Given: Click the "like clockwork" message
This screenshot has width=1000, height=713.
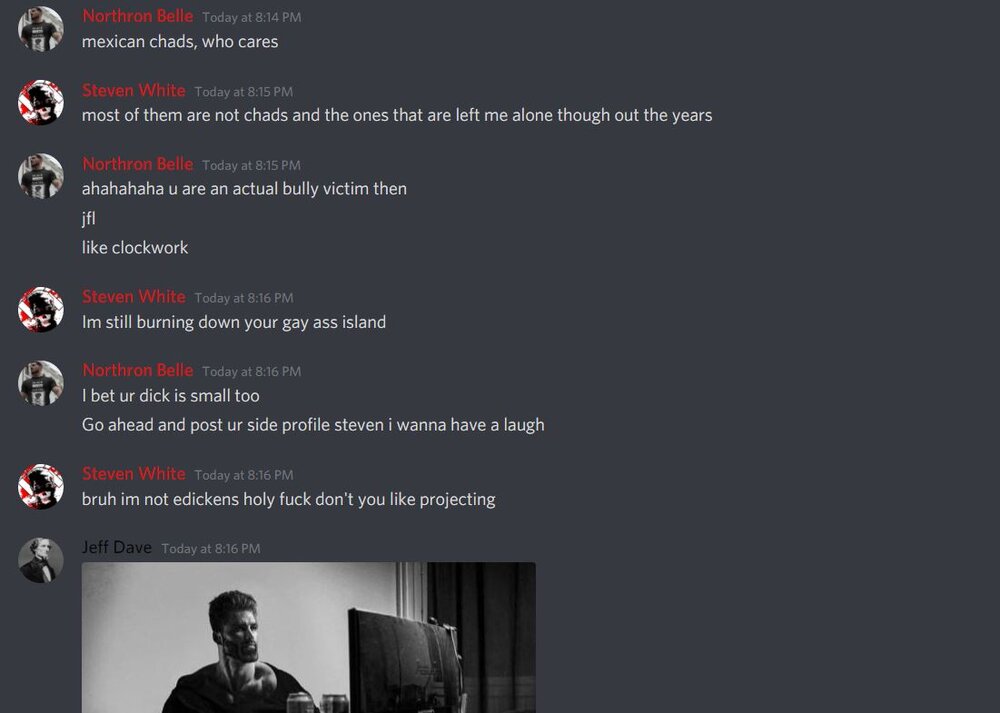Looking at the screenshot, I should [135, 247].
